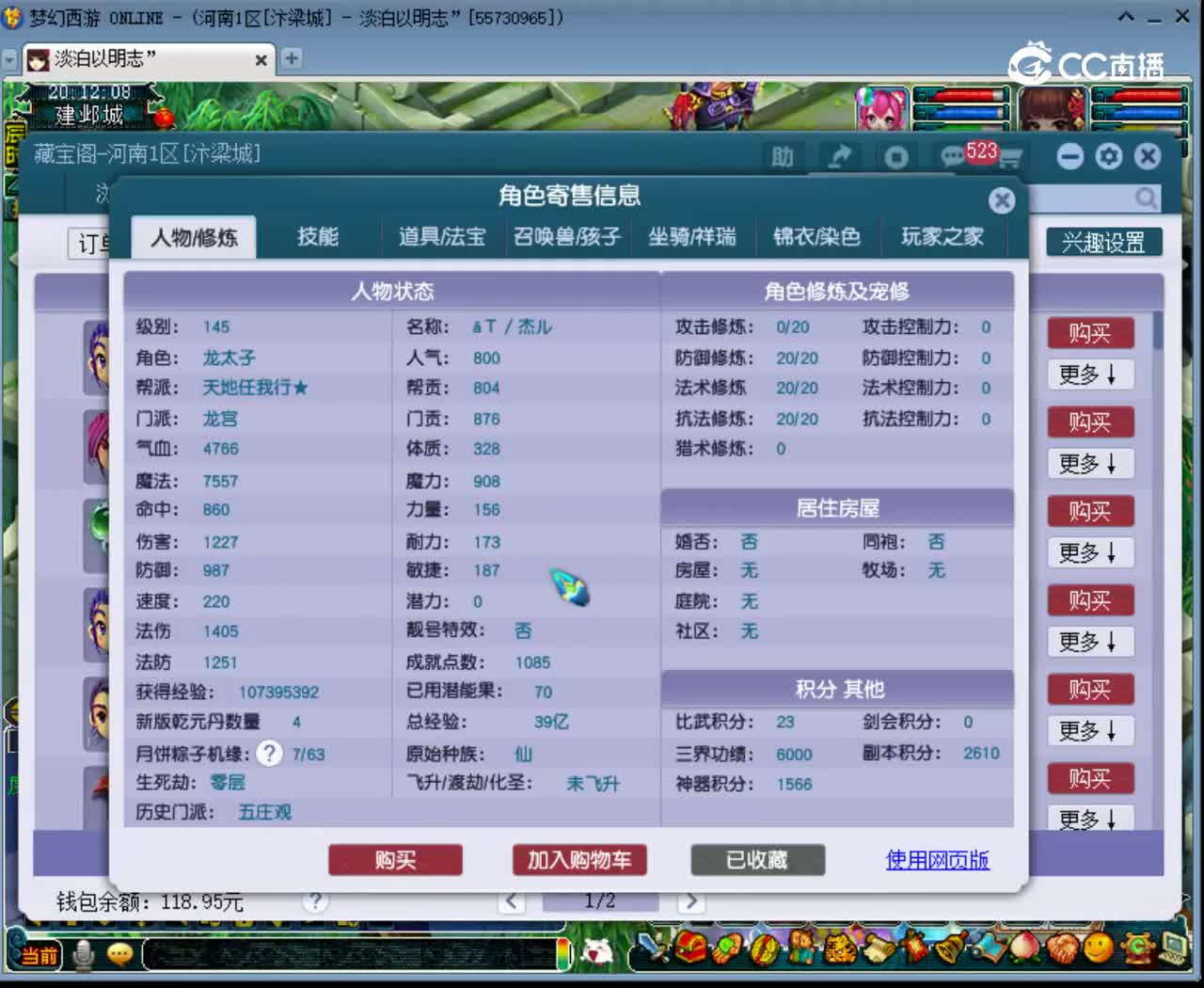This screenshot has width=1204, height=988.
Task: Click the second 购买 button in the right list
Action: point(1090,422)
